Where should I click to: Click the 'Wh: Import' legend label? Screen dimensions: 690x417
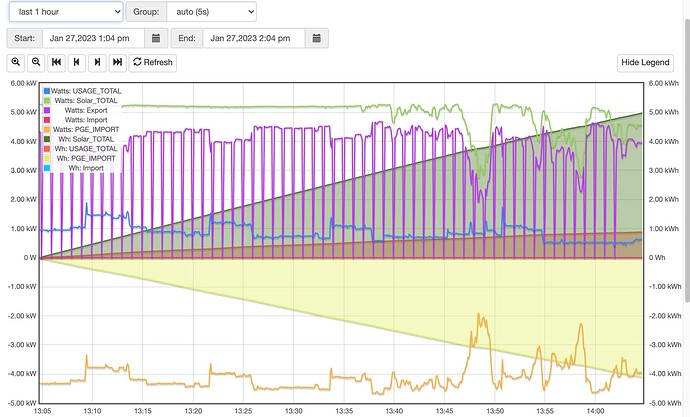[86, 168]
